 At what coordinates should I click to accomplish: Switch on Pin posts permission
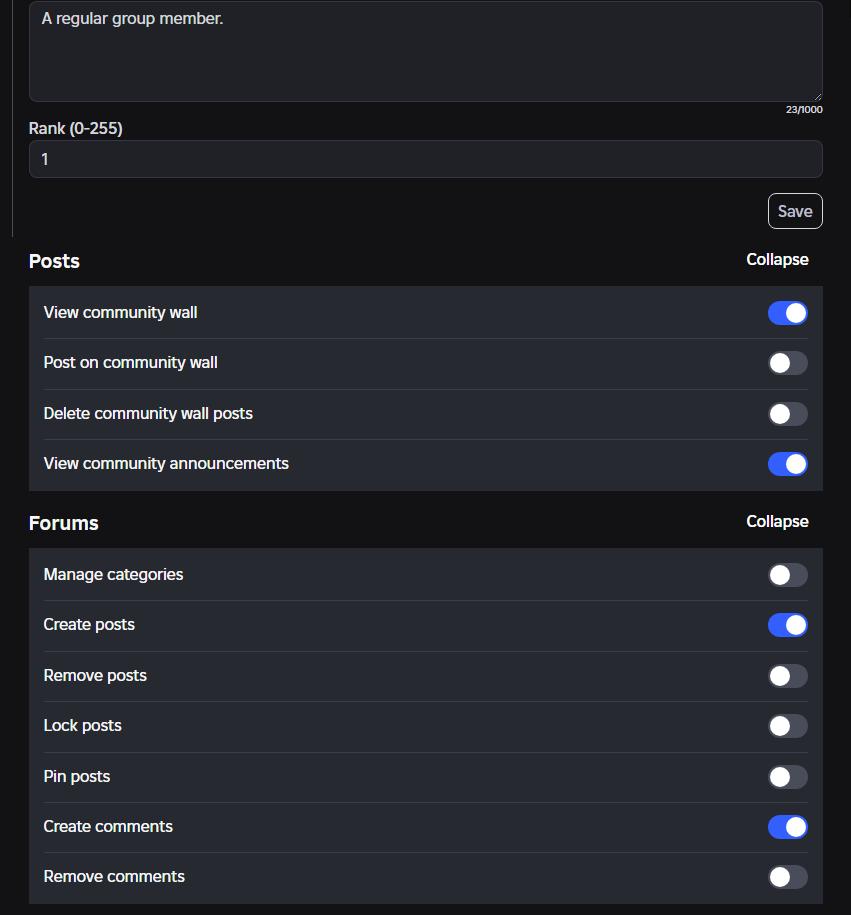pos(787,777)
